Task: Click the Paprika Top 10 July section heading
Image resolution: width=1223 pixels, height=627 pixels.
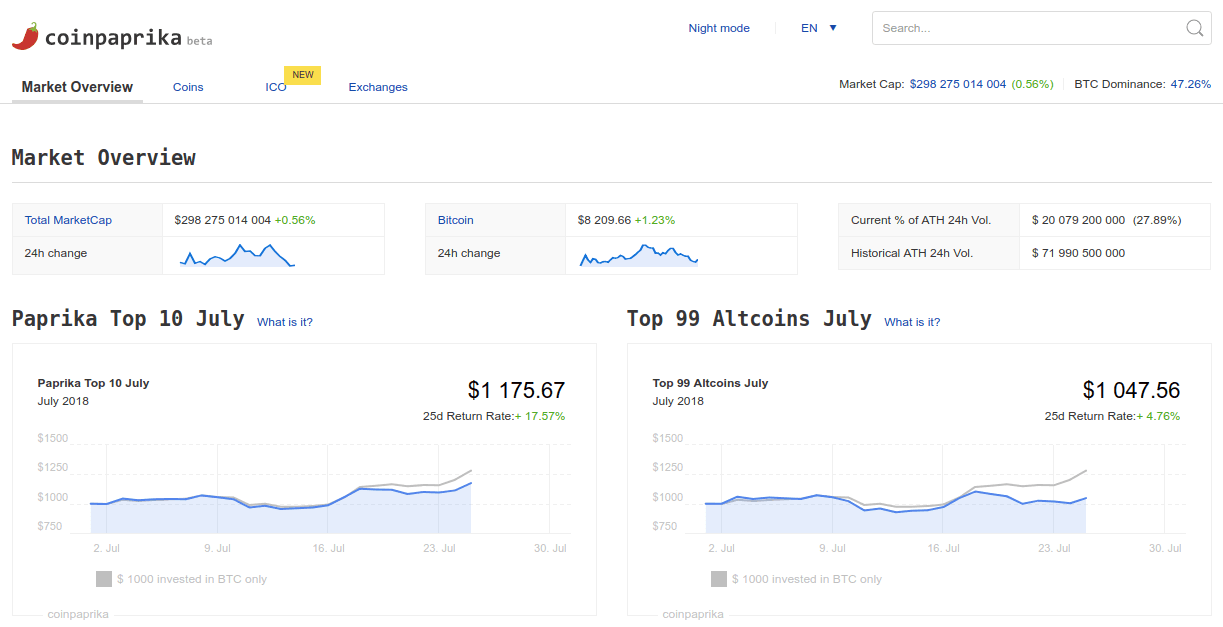Action: 128,319
